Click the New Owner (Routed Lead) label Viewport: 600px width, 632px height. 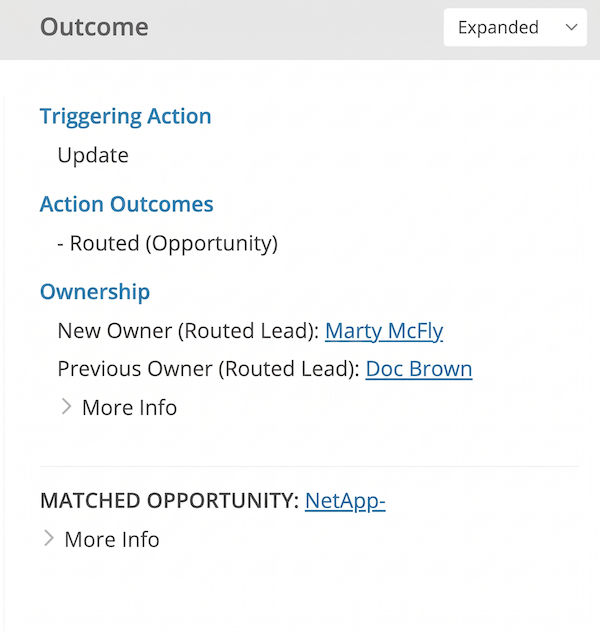pyautogui.click(x=188, y=331)
